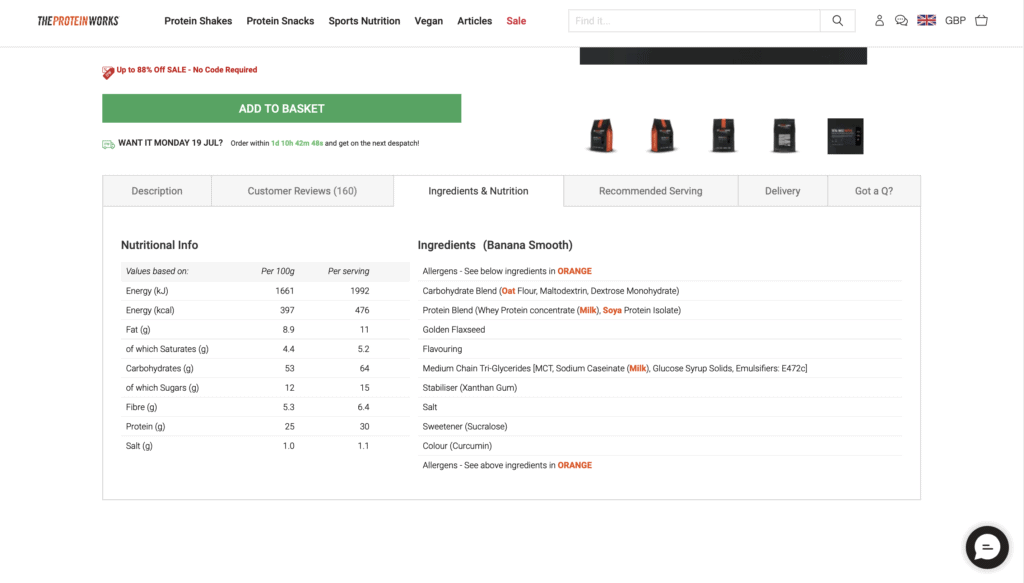Open Sports Nutrition menu

click(x=364, y=21)
